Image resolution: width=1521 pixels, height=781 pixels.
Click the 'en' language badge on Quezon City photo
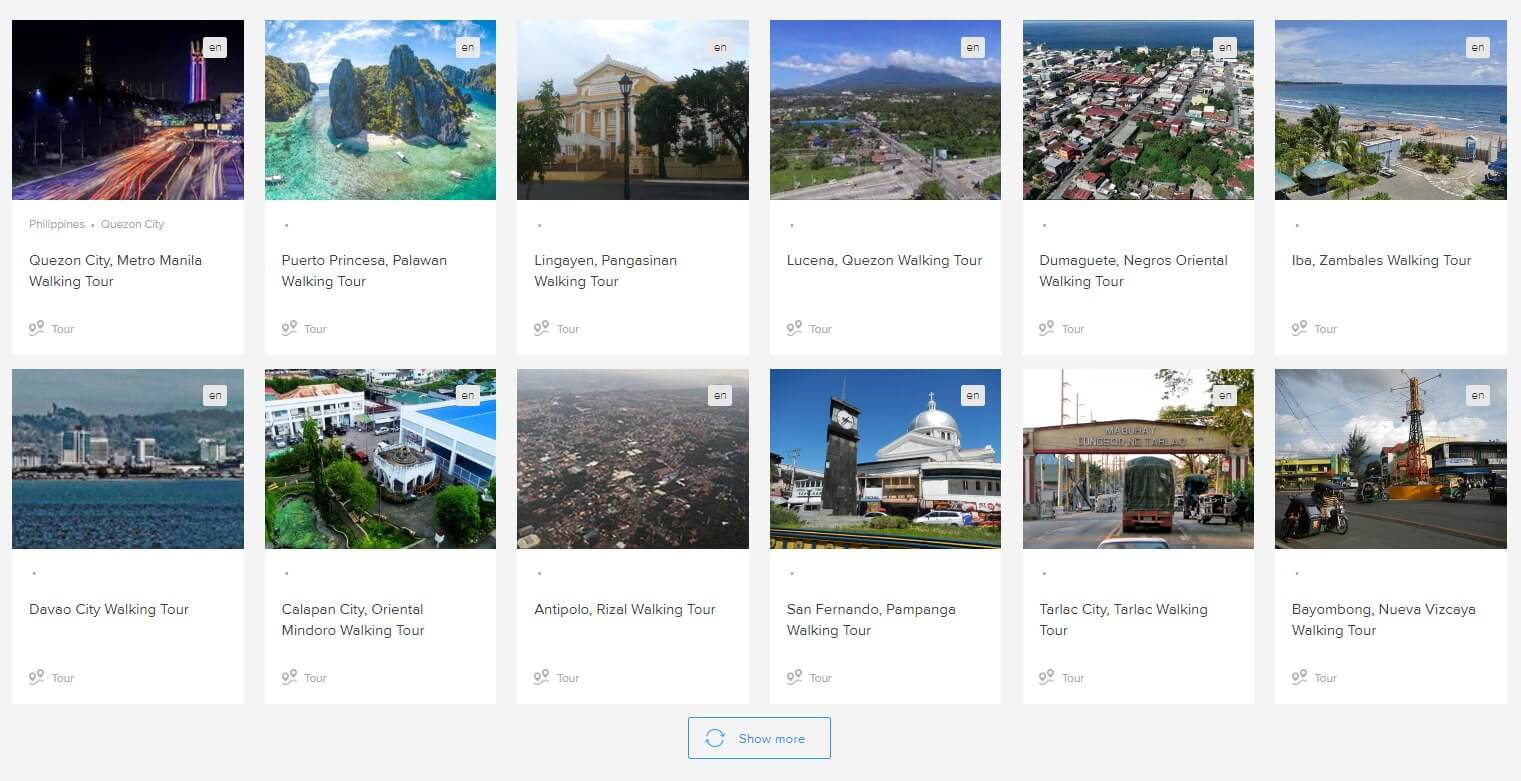click(215, 47)
